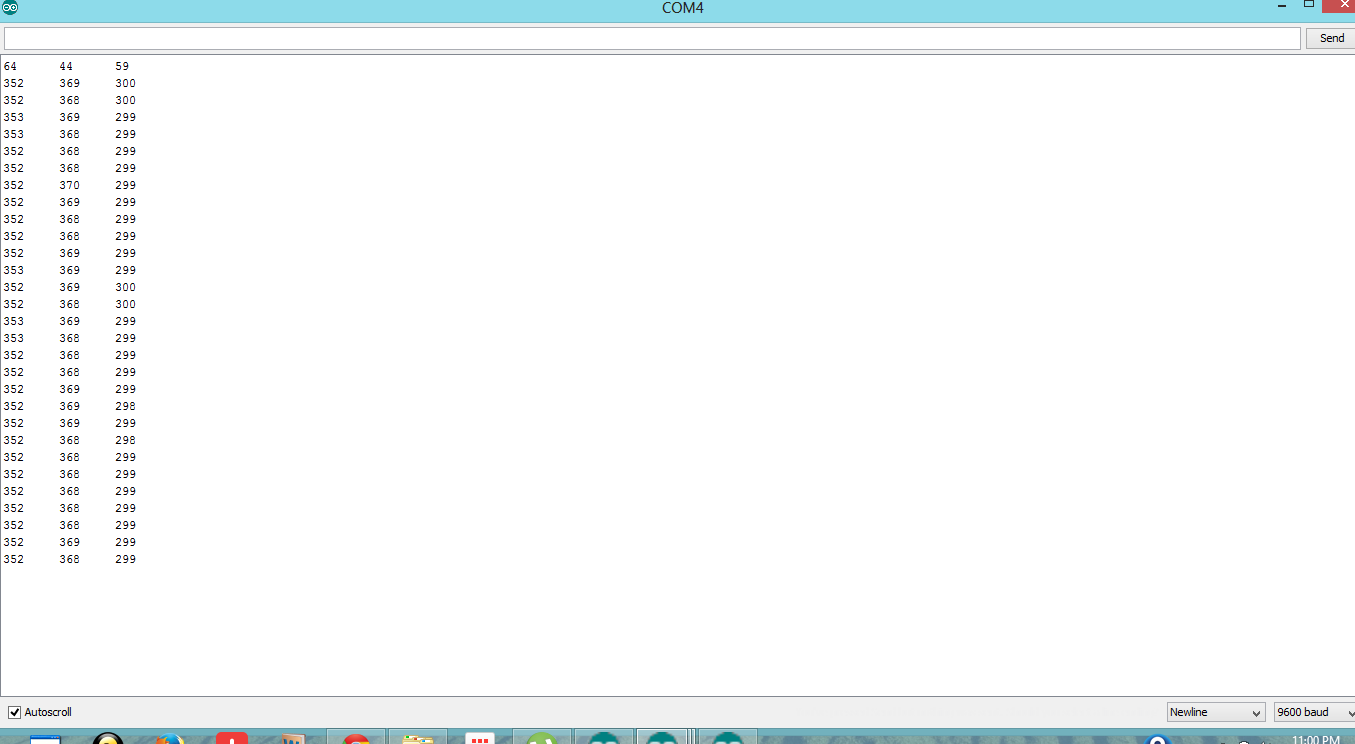Open the 9600 baud rate dropdown
This screenshot has width=1355, height=744.
[x=1313, y=712]
